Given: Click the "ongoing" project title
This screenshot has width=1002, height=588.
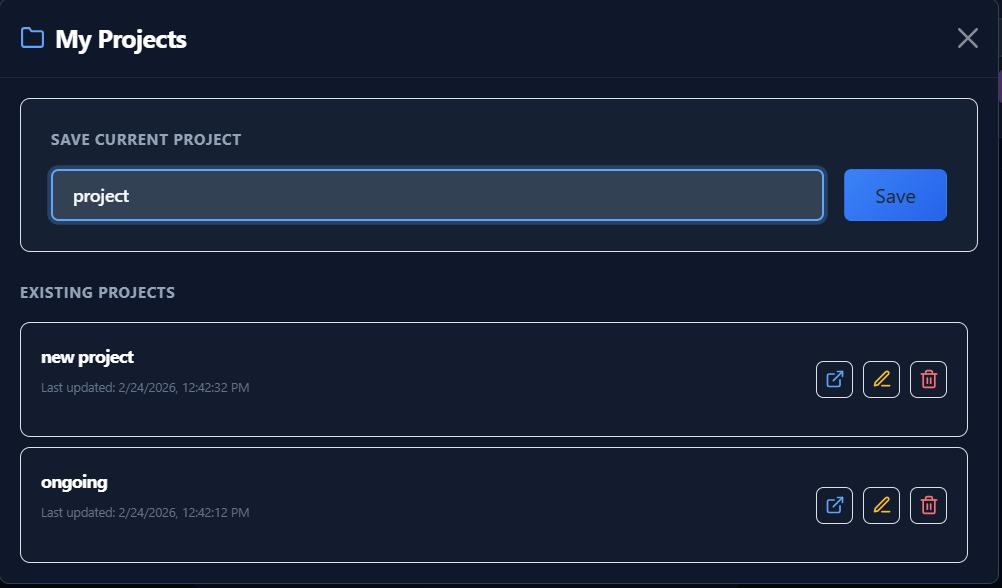Looking at the screenshot, I should (74, 481).
